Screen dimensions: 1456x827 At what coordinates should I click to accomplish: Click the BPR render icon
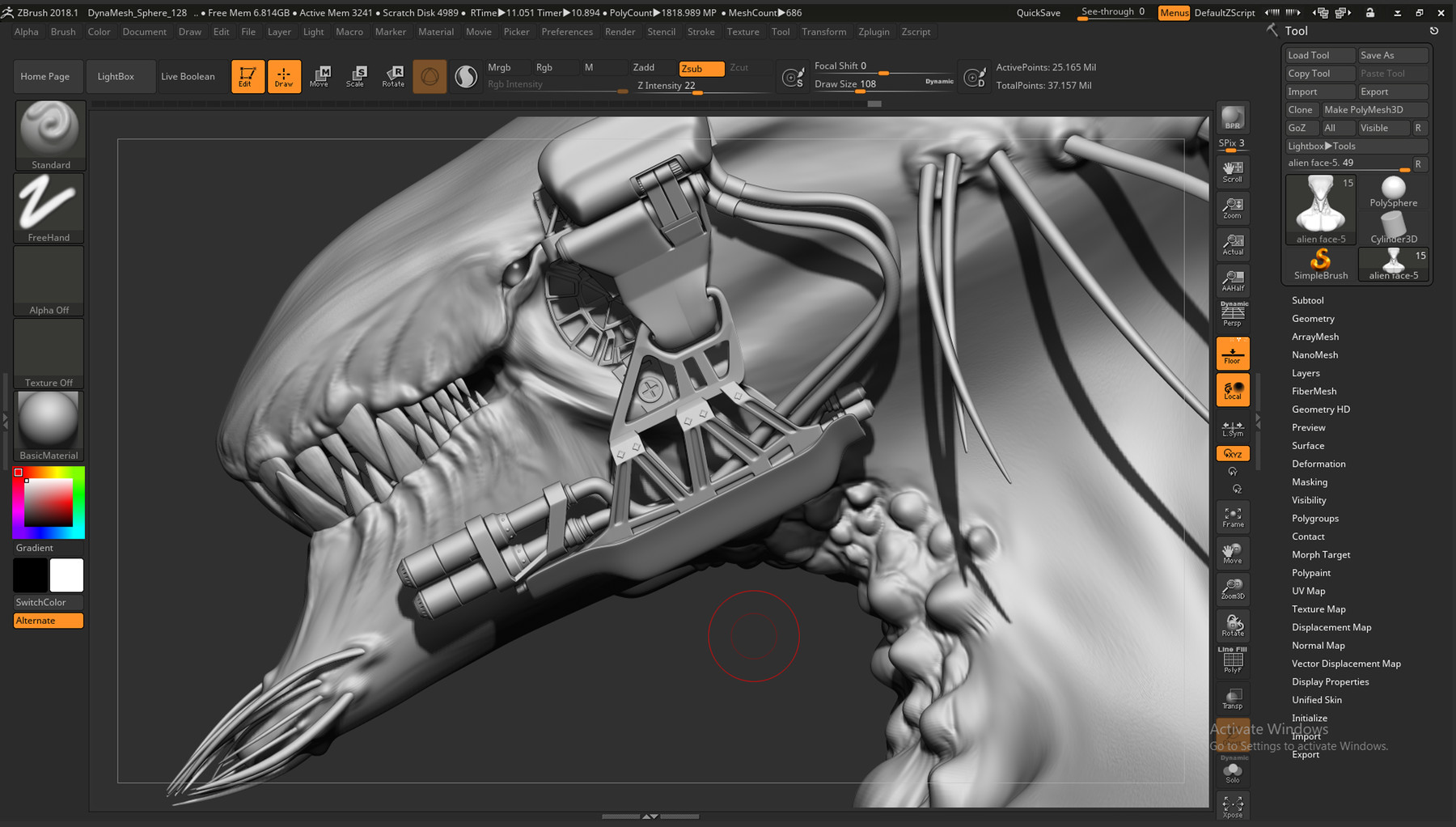1232,117
